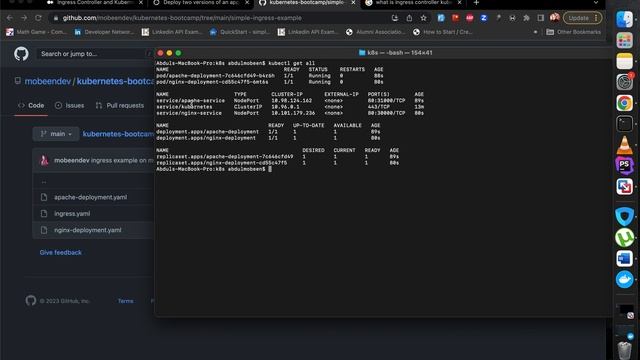
Task: Click service/apache-service text in terminal
Action: pyautogui.click(x=190, y=100)
